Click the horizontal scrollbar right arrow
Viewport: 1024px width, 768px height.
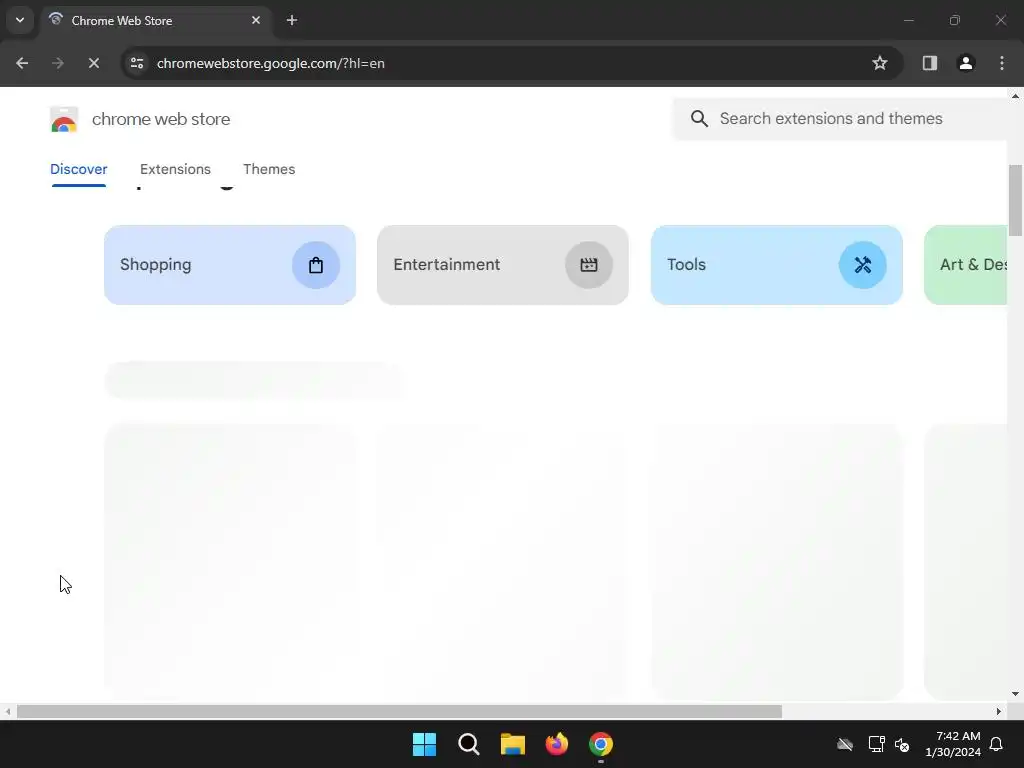(999, 711)
